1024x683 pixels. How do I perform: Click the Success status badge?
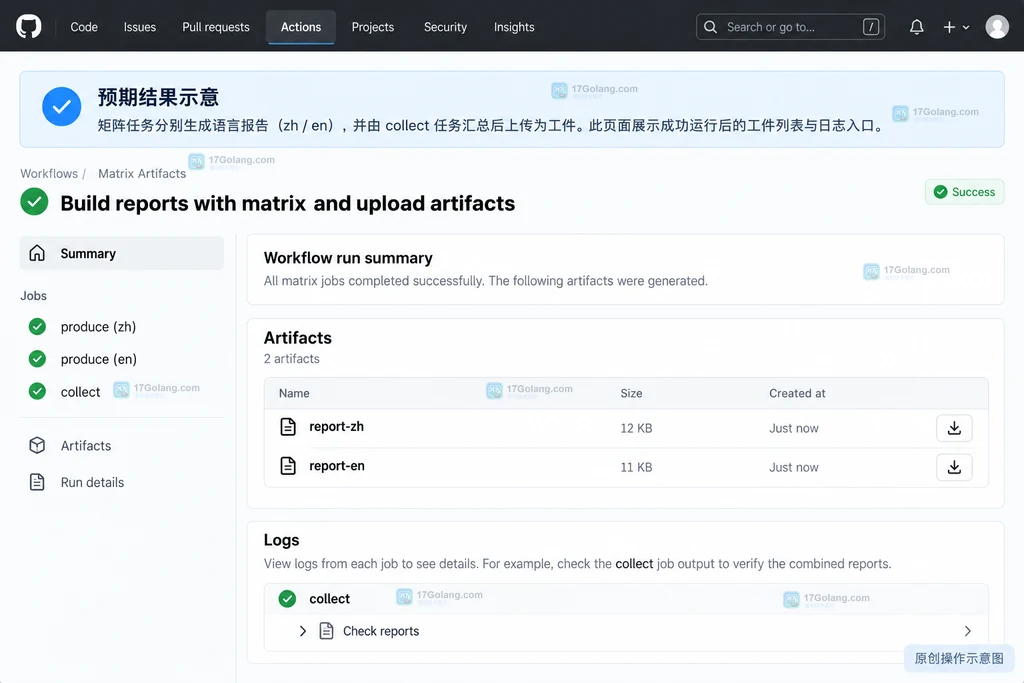point(964,192)
